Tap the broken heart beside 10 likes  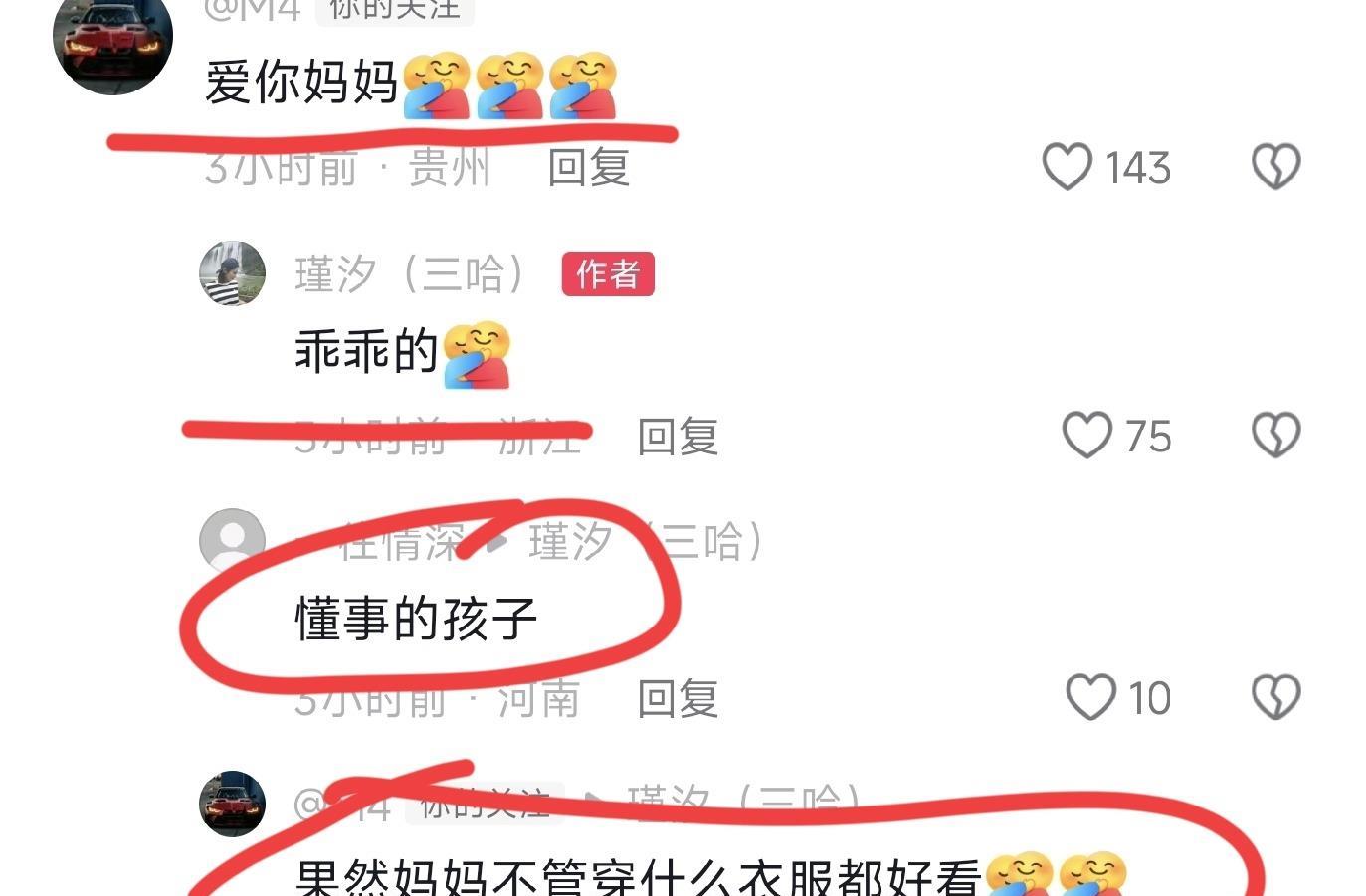coord(1275,697)
